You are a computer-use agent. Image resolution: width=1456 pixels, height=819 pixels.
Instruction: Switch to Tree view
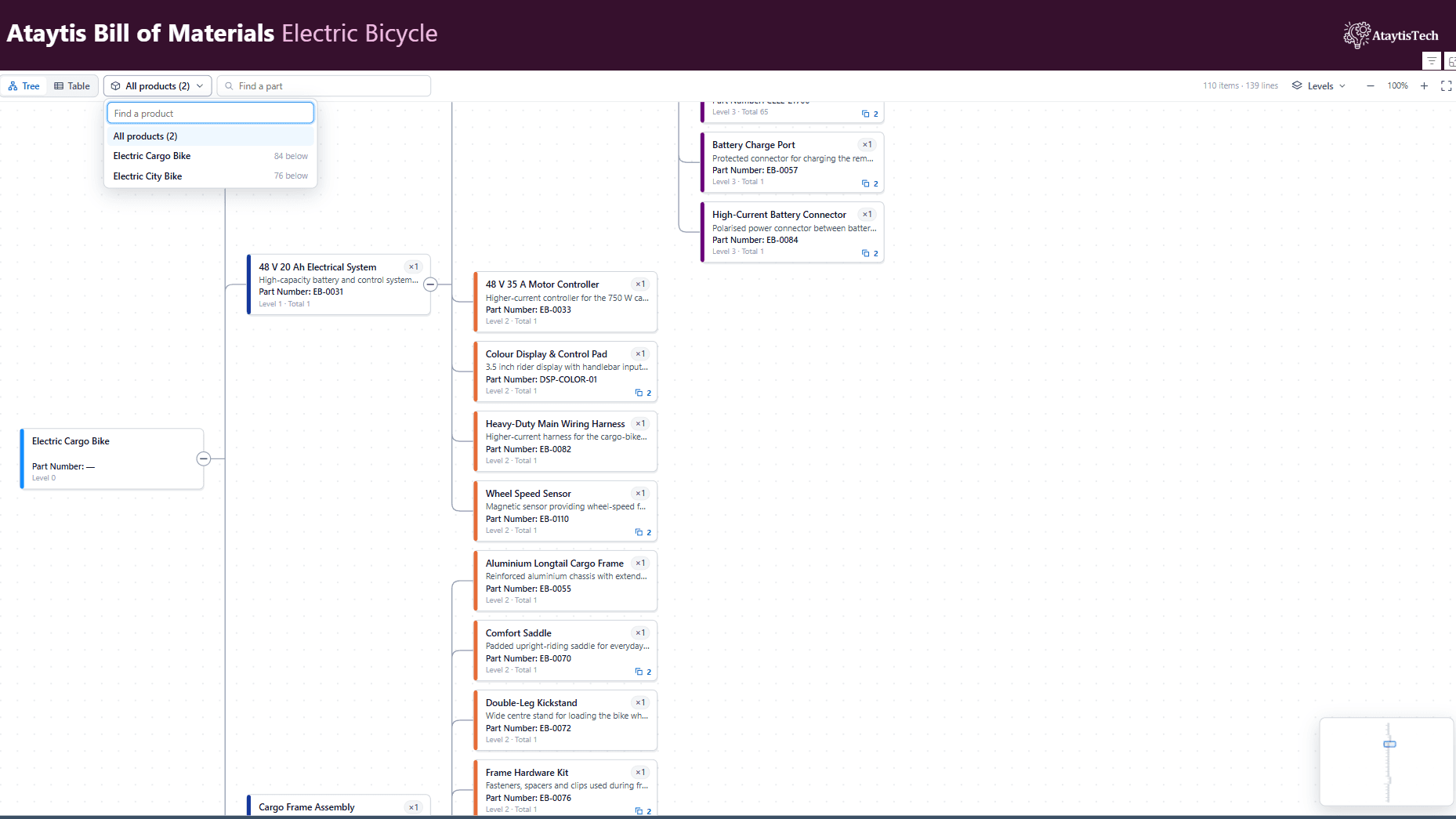tap(24, 86)
